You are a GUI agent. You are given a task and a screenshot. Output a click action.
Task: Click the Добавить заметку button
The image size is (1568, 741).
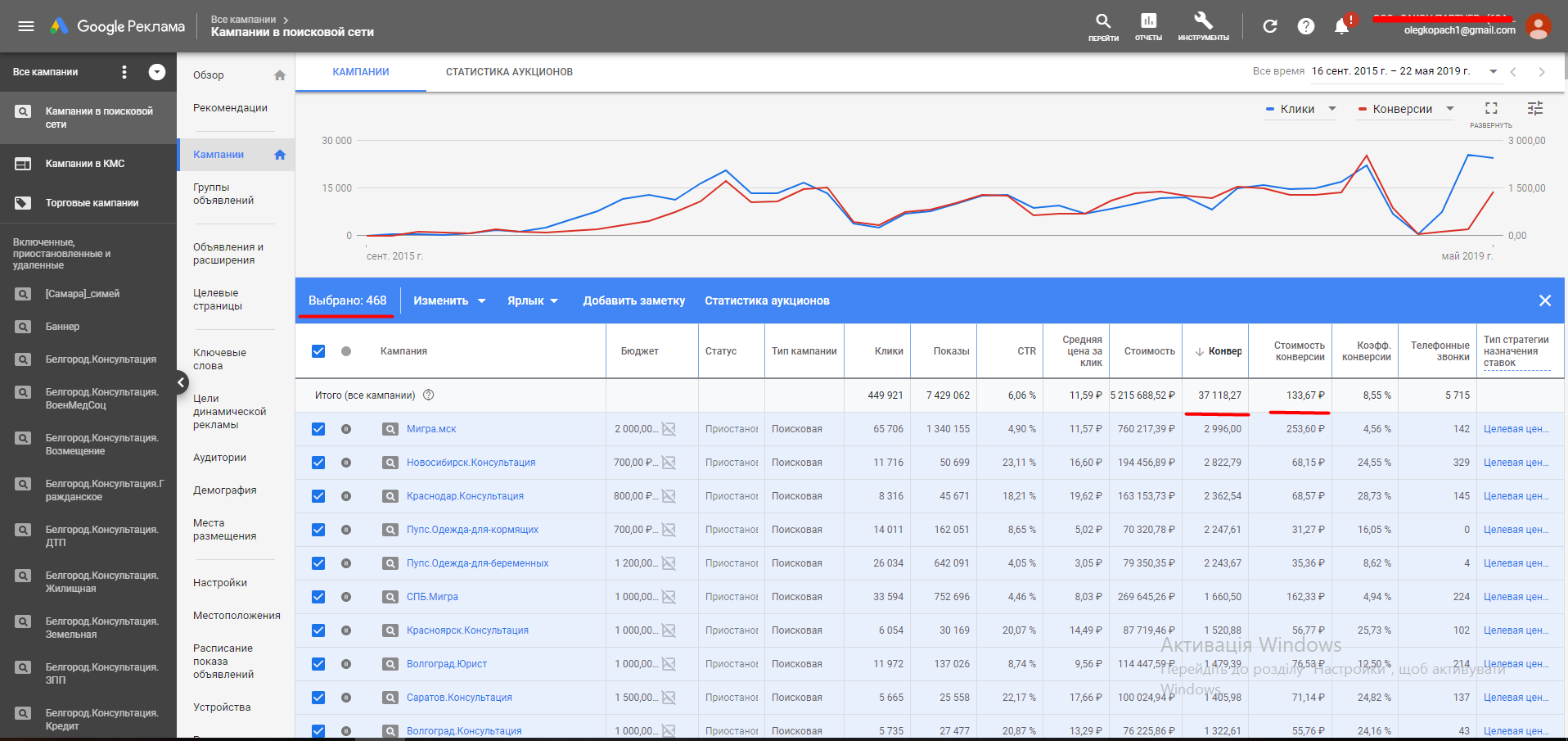634,300
